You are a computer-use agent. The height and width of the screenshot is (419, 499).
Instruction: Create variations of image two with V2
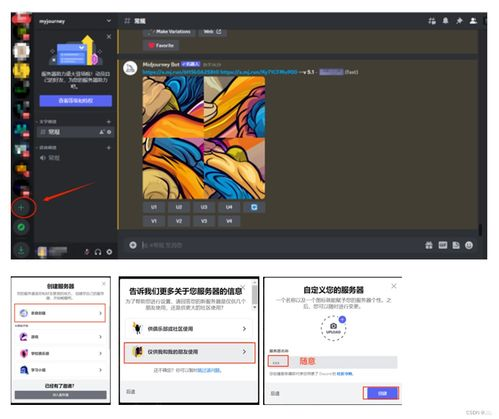179,221
